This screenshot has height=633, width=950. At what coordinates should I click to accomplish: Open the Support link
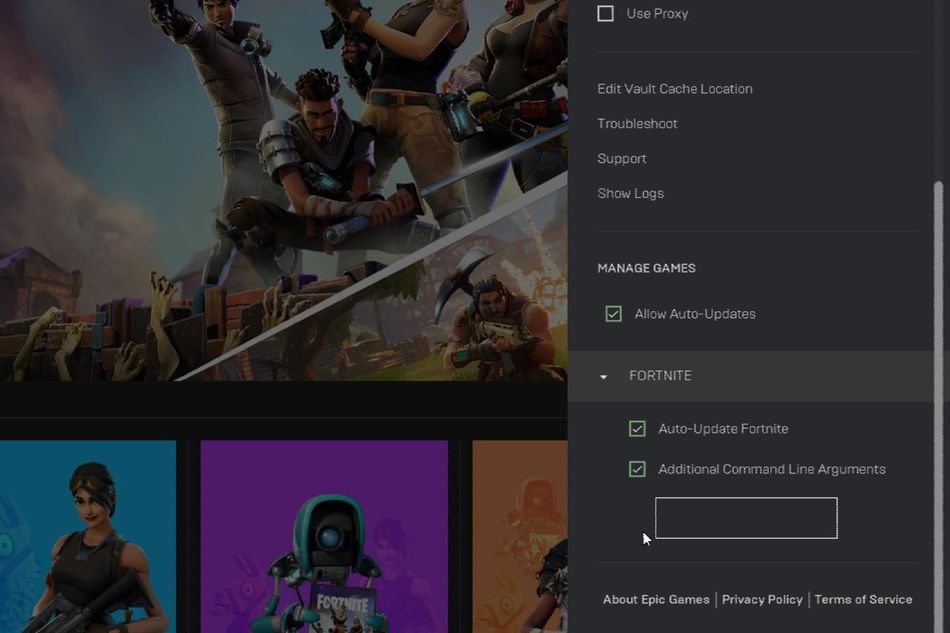(x=622, y=159)
